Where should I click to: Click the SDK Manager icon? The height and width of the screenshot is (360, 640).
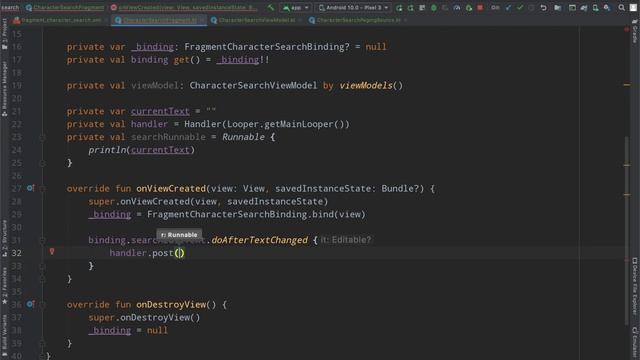[x=606, y=8]
